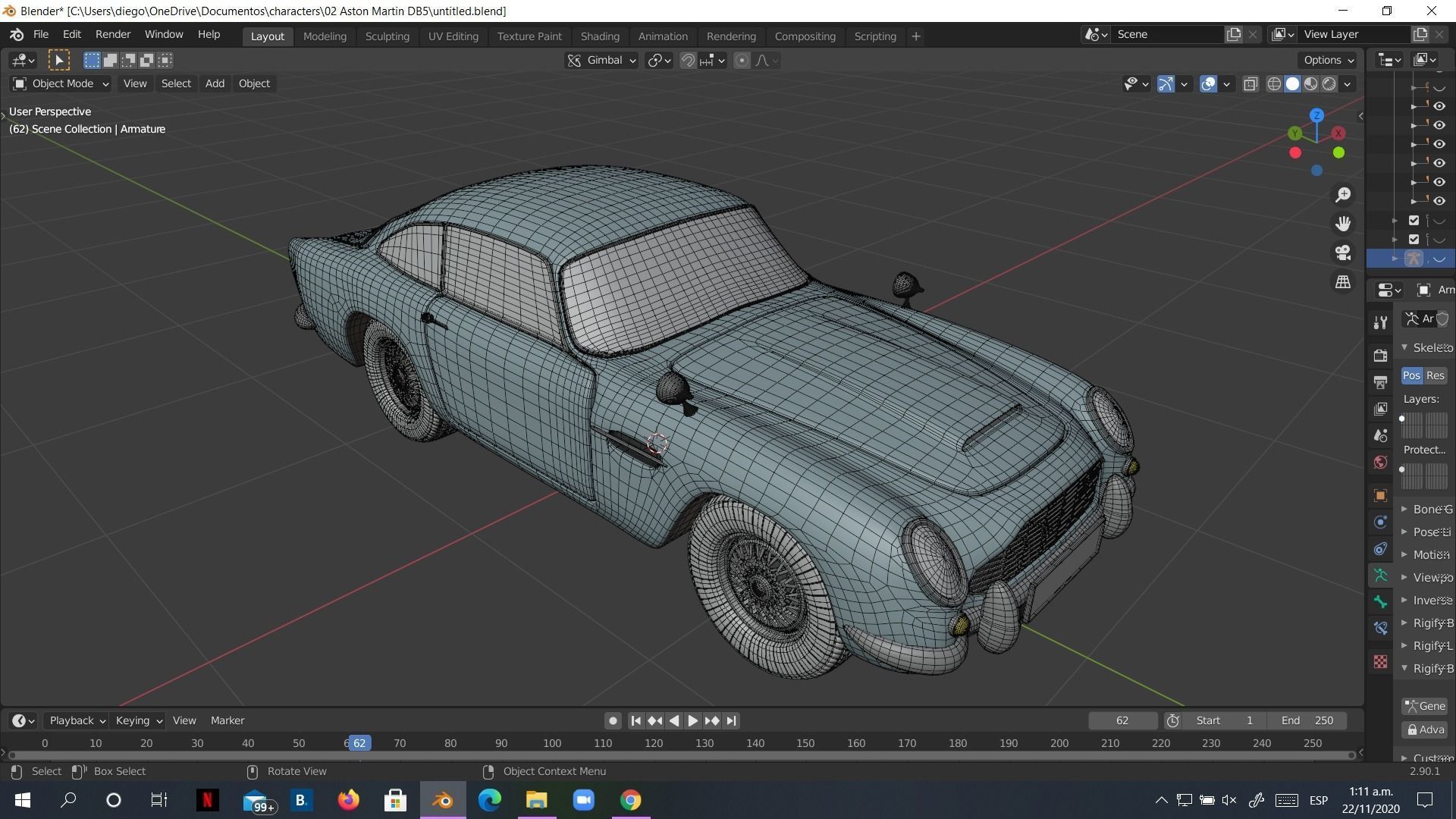Image resolution: width=1456 pixels, height=819 pixels.
Task: Click the frame 62 playhead marker
Action: pyautogui.click(x=359, y=743)
